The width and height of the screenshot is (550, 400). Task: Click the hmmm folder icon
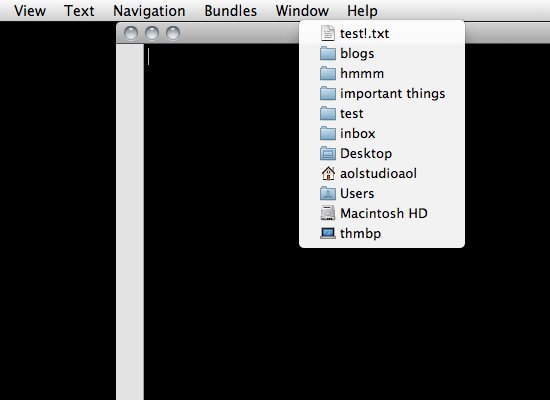pos(328,73)
